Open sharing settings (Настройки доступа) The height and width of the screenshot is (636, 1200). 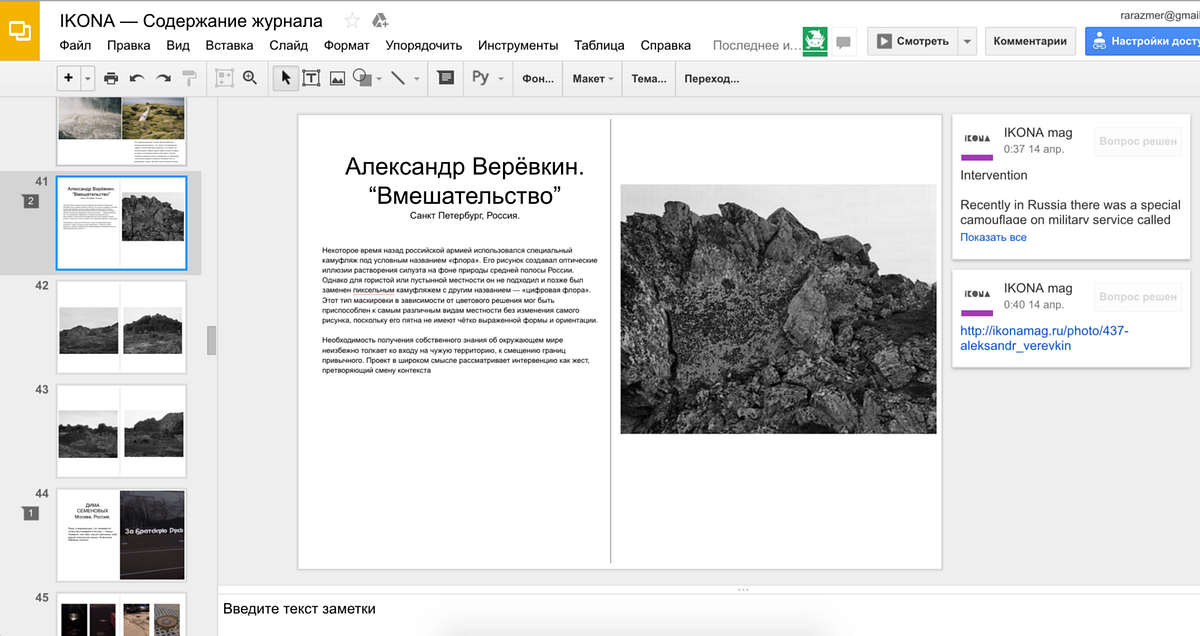pos(1144,42)
